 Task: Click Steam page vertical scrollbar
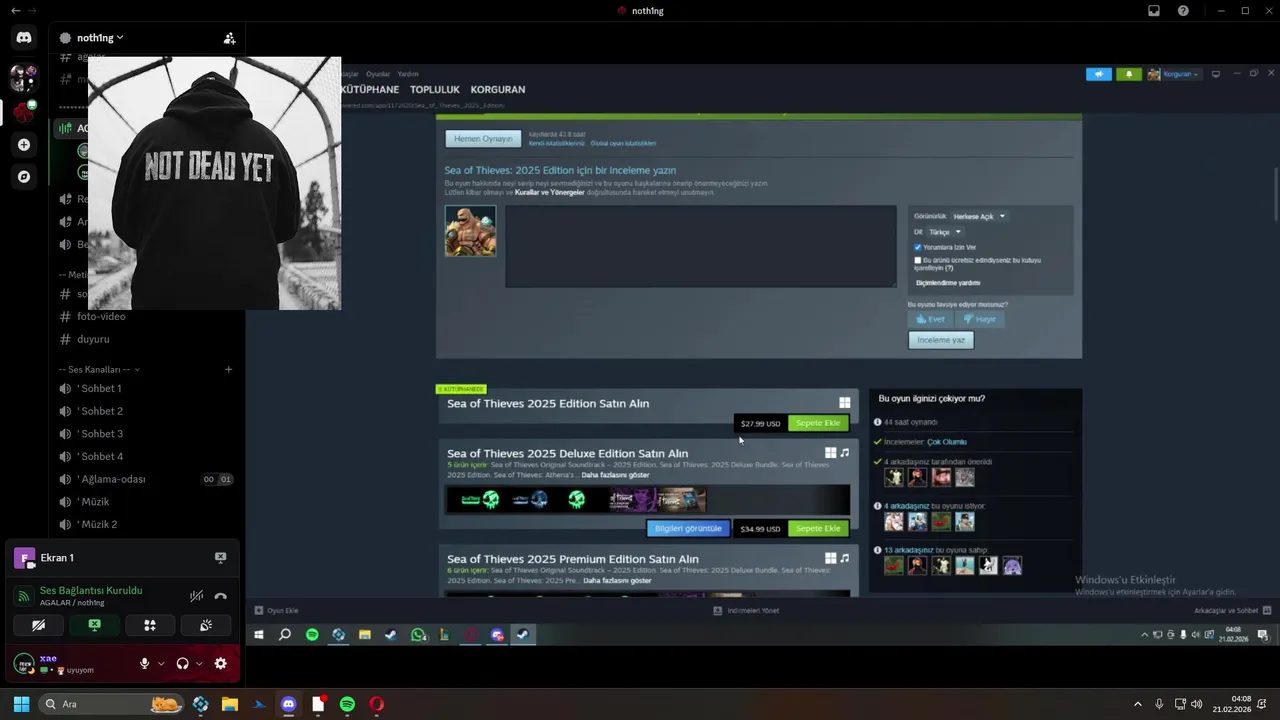(x=1275, y=195)
